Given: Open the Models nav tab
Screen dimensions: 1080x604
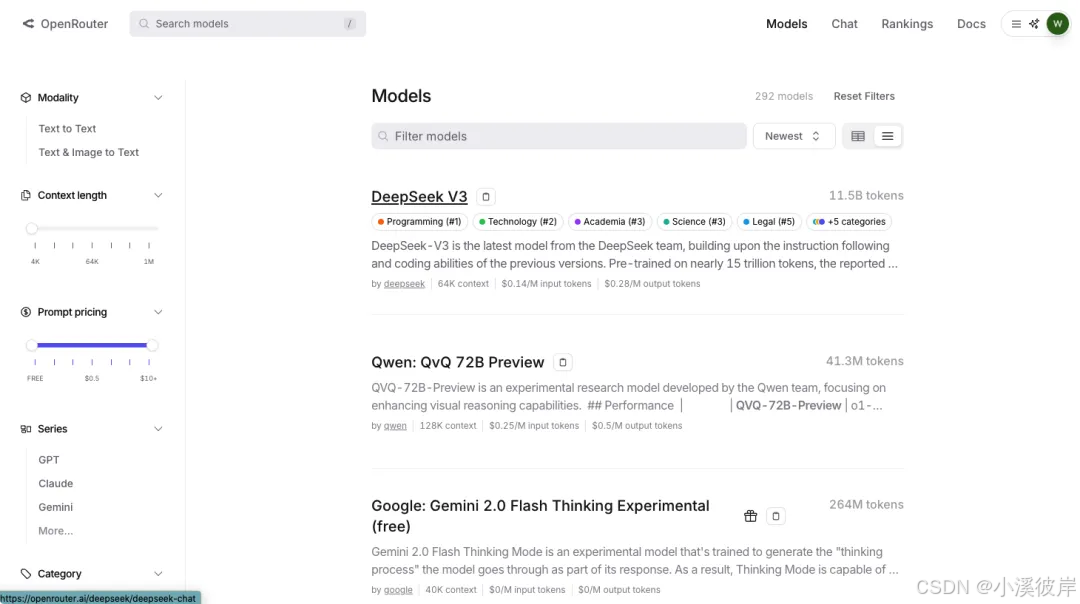Looking at the screenshot, I should pyautogui.click(x=786, y=24).
